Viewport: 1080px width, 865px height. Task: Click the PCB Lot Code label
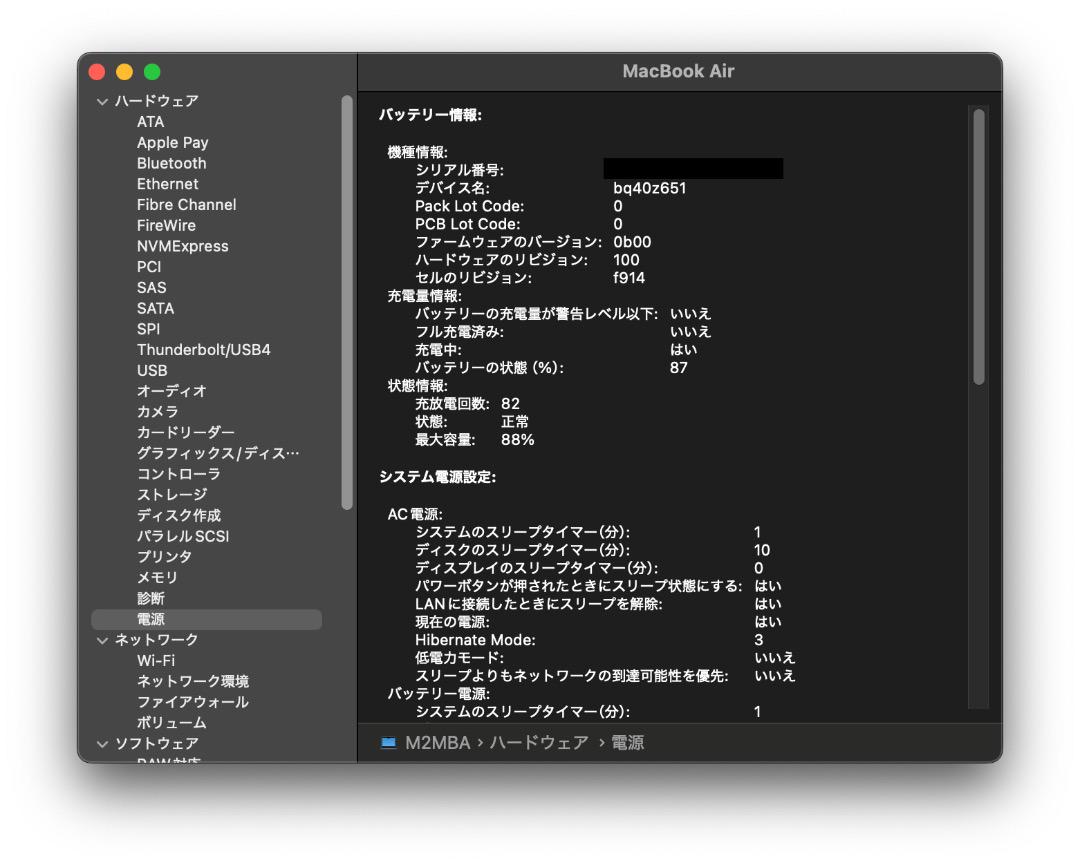(x=467, y=224)
